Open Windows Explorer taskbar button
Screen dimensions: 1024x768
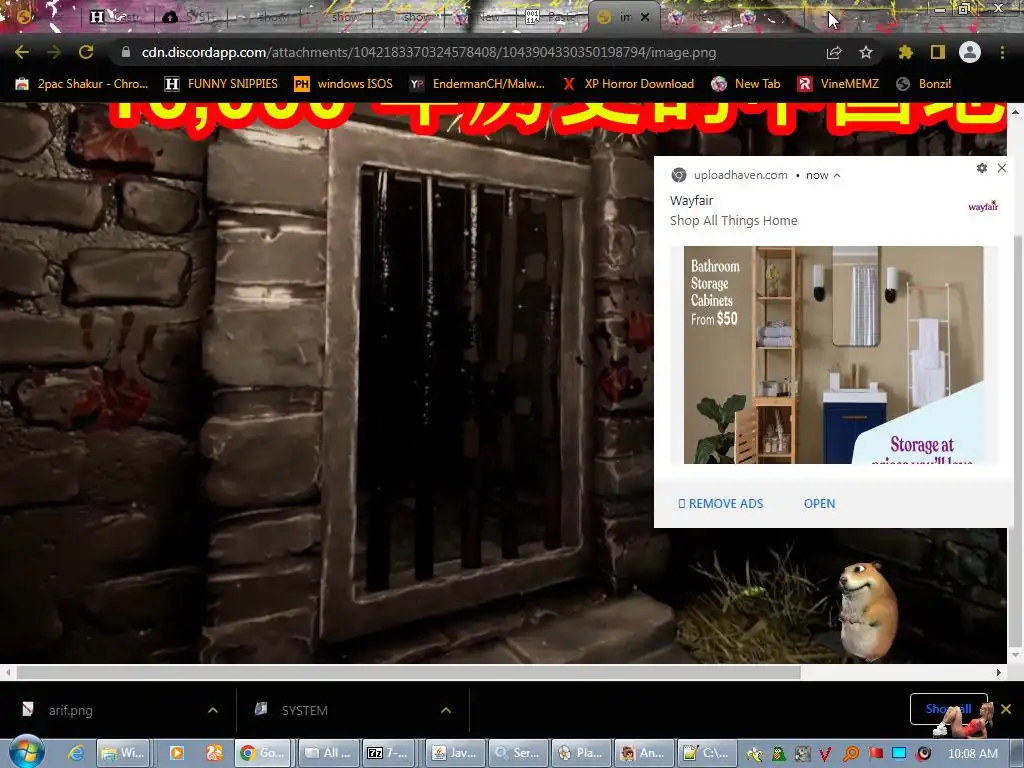coord(124,753)
